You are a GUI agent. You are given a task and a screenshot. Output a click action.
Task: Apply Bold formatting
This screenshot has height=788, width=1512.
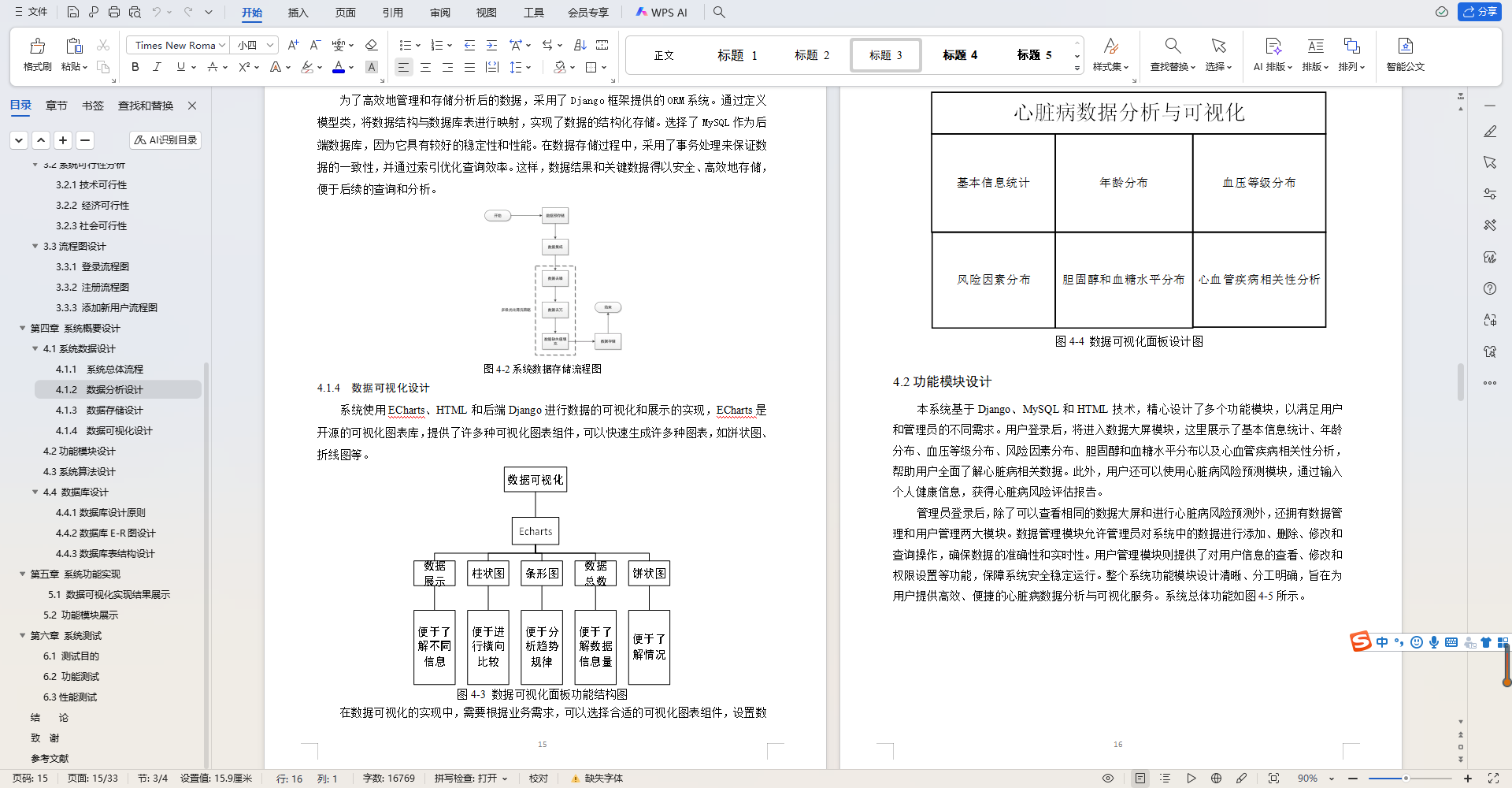click(x=135, y=67)
